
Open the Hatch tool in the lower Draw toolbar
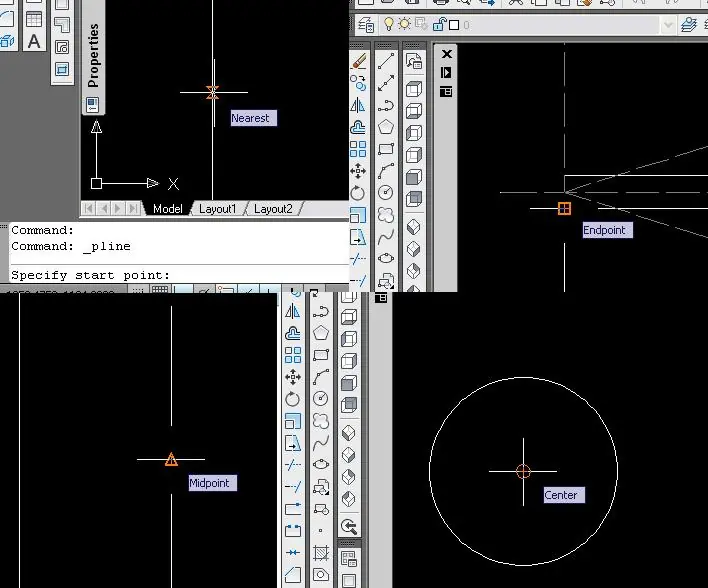coord(321,553)
